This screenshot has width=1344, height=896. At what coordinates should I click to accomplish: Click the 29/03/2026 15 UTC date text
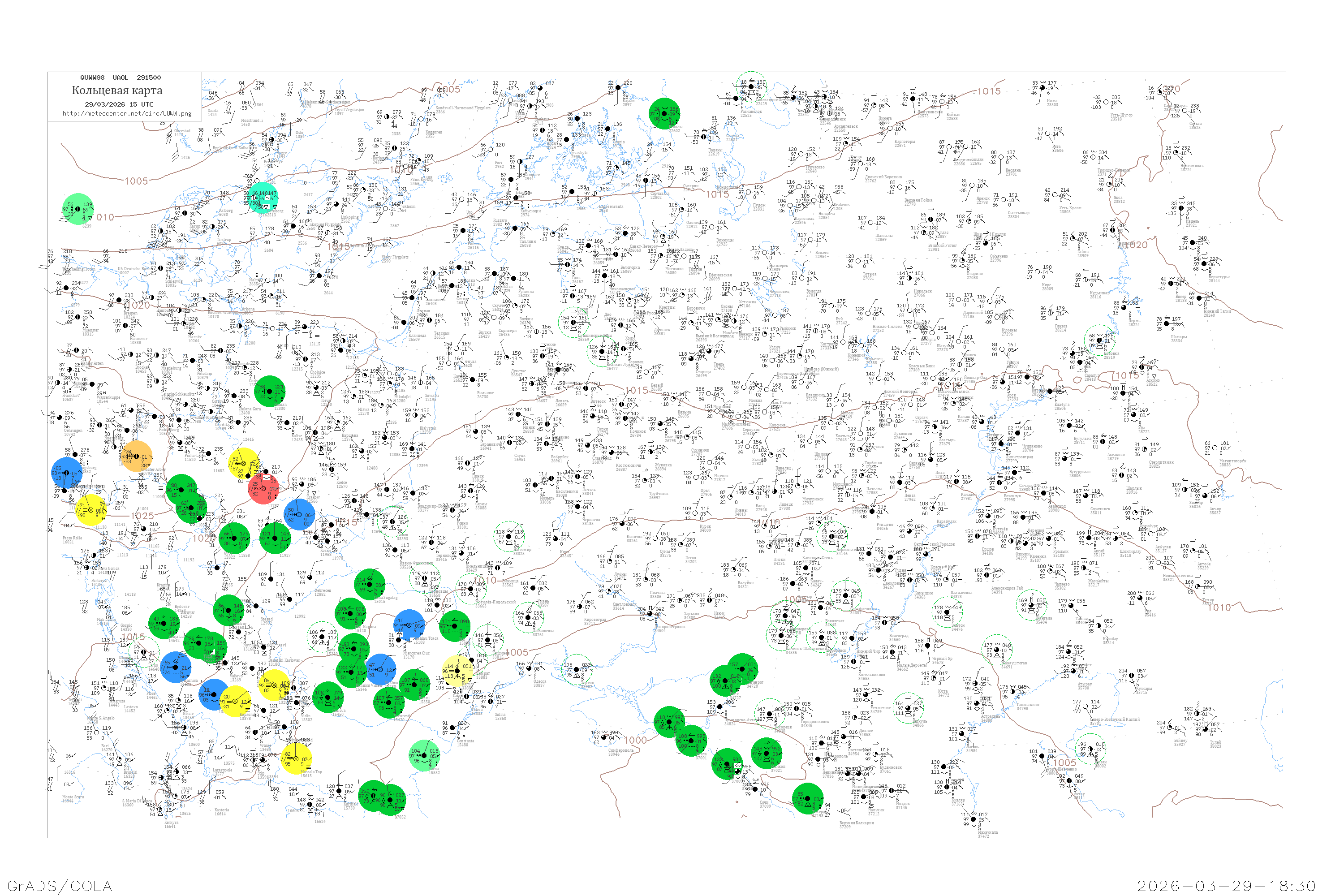click(119, 104)
